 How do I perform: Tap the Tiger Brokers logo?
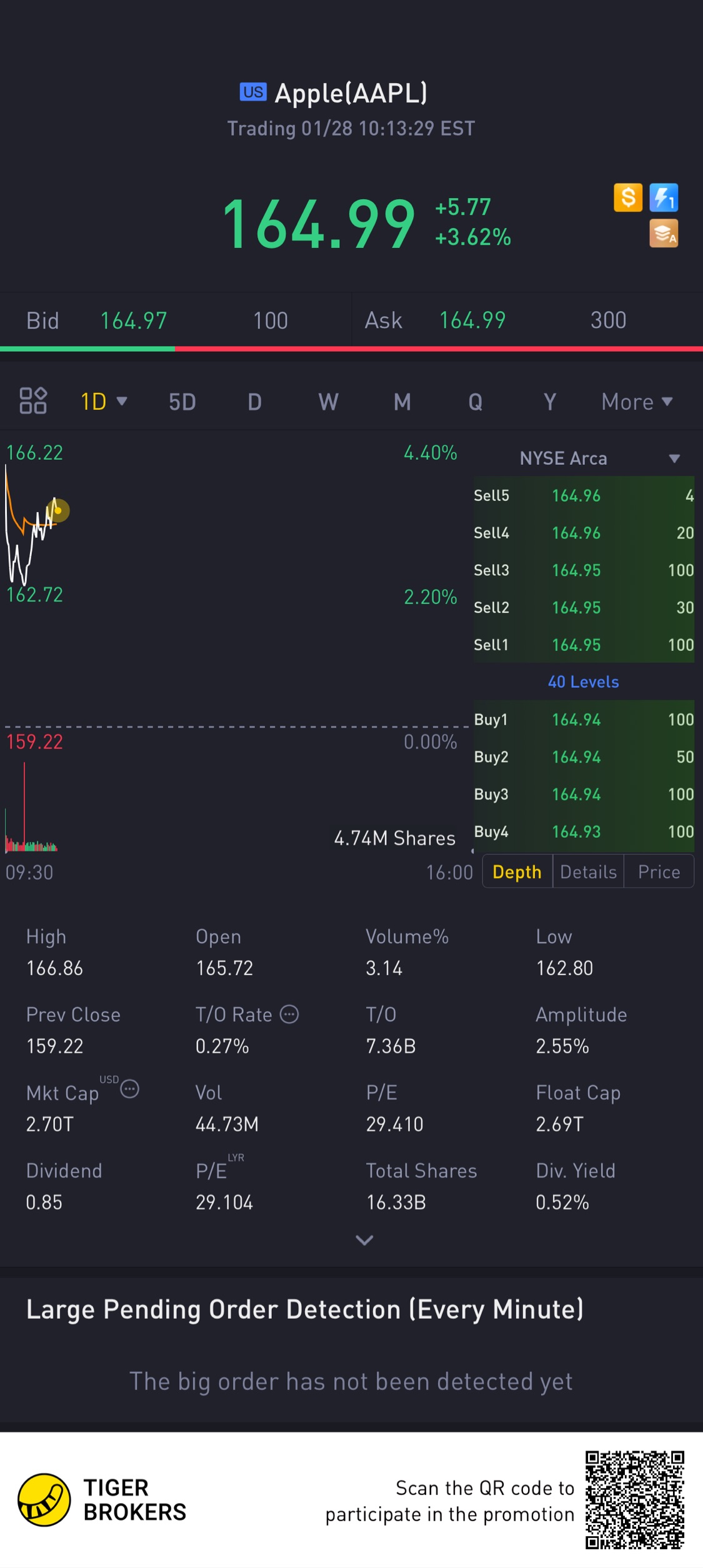tap(44, 1500)
